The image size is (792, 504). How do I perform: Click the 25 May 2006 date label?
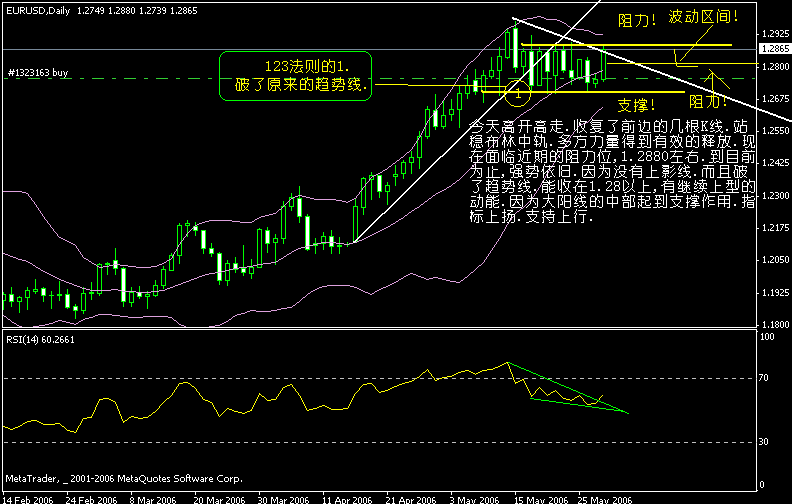tap(605, 500)
